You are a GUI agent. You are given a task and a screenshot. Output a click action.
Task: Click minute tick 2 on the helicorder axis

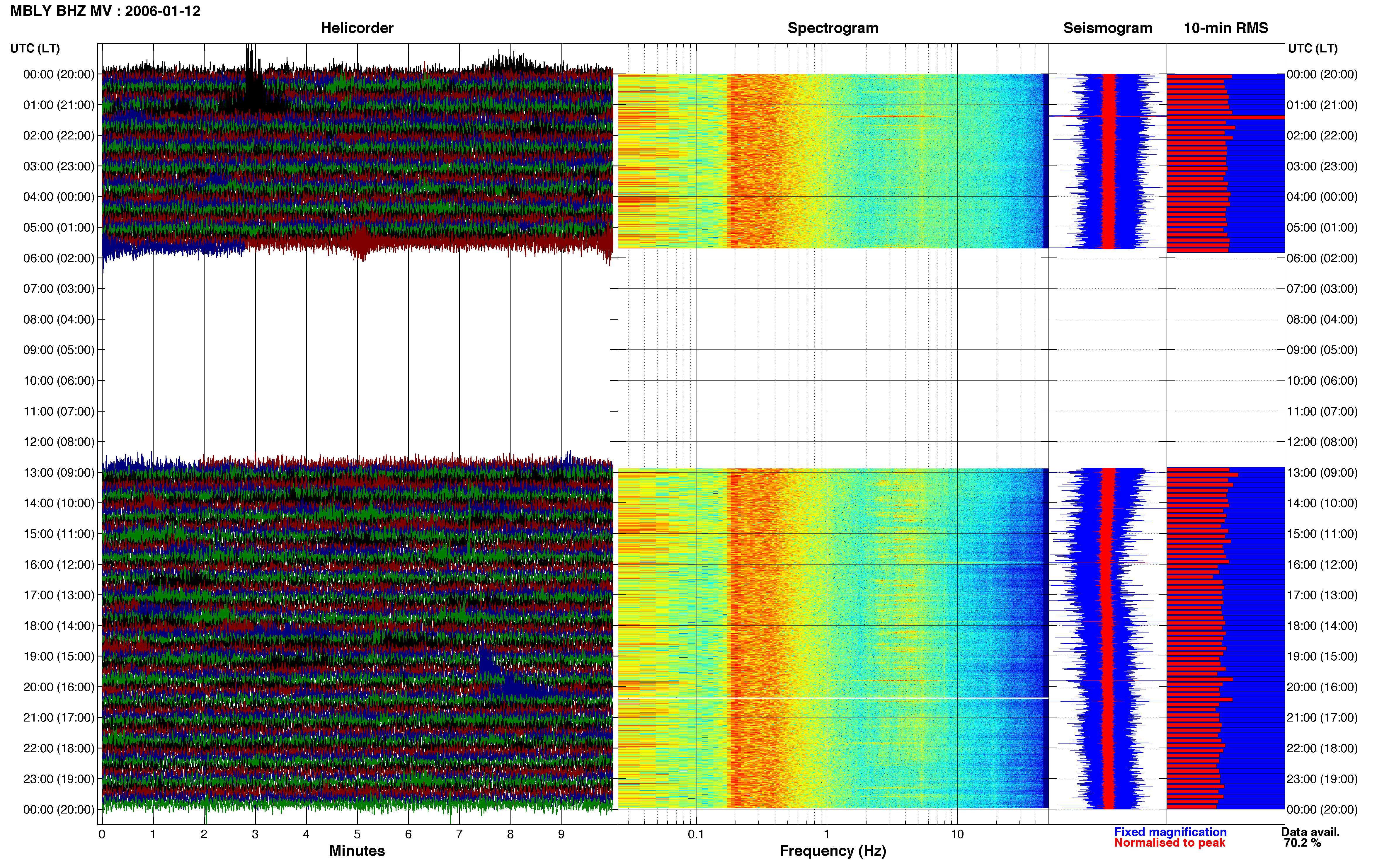[x=204, y=834]
